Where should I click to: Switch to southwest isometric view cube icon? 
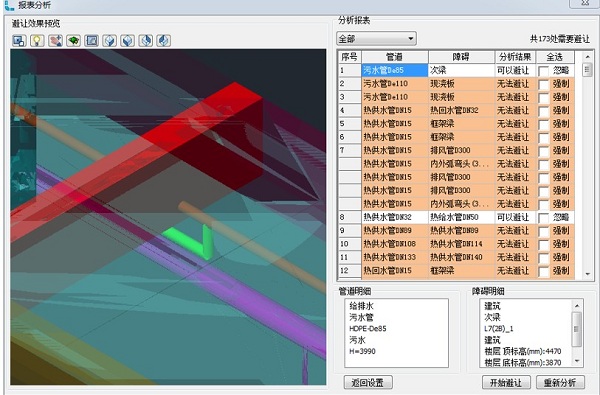(x=109, y=40)
